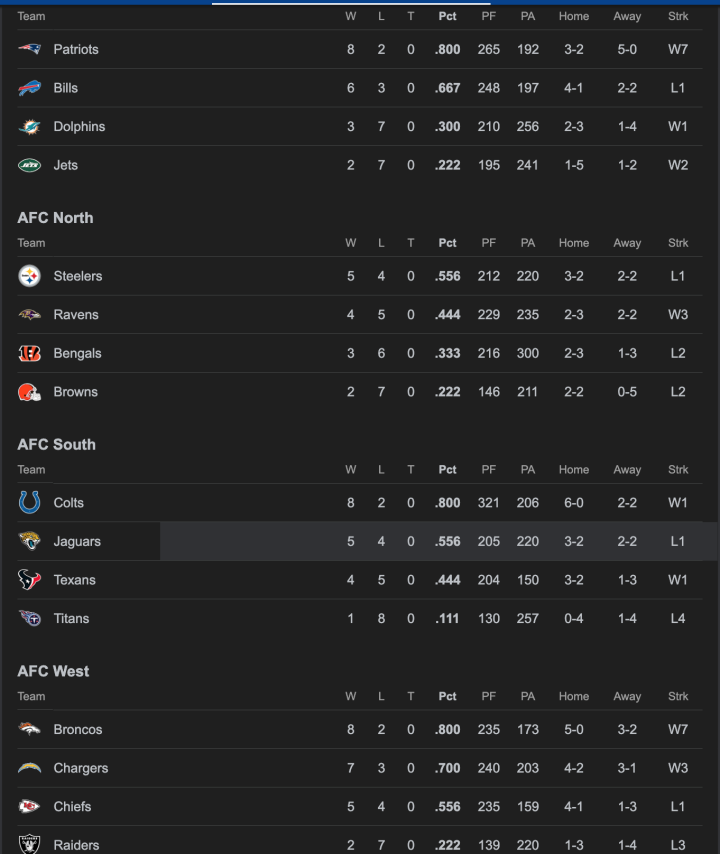Click the Patriots team logo
The width and height of the screenshot is (720, 854).
pyautogui.click(x=30, y=49)
